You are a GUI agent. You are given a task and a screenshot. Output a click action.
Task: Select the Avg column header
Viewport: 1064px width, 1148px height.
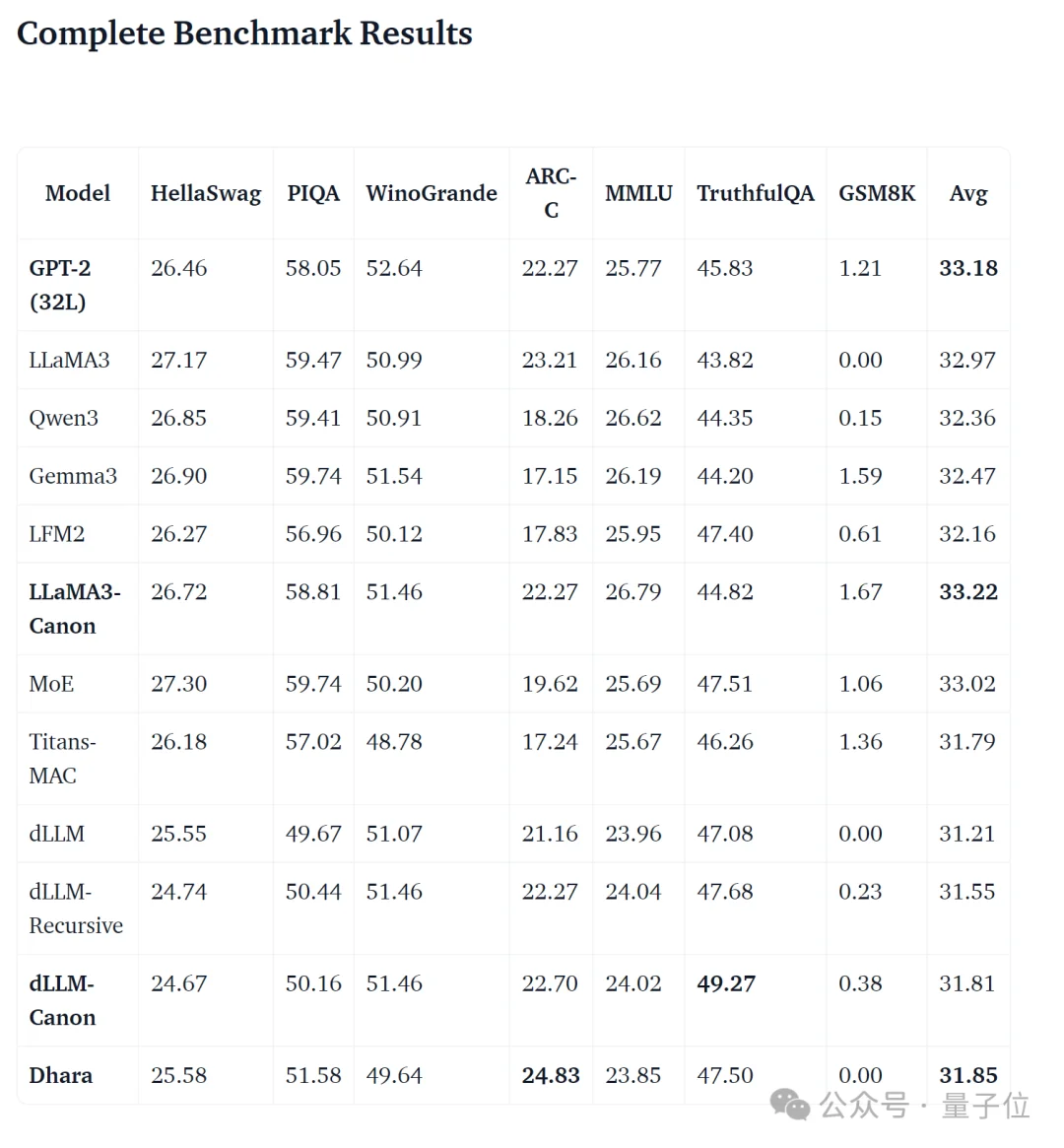coord(968,193)
